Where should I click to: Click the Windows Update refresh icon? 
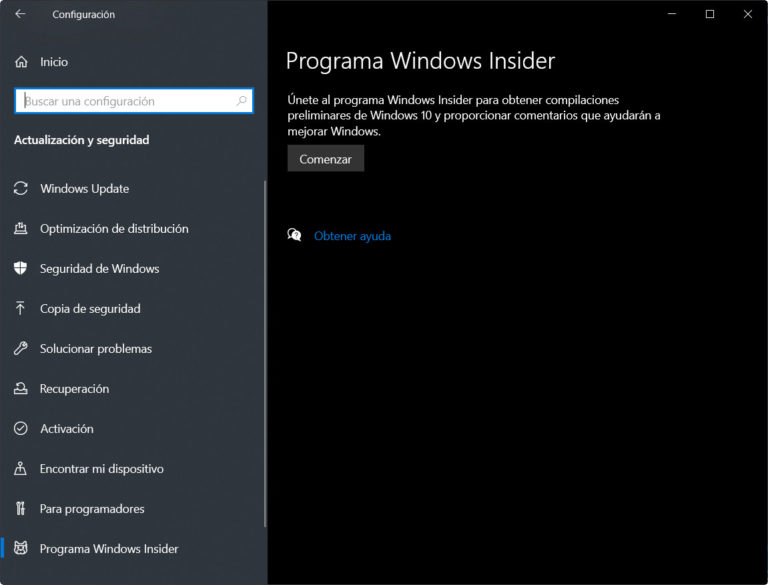pyautogui.click(x=21, y=189)
